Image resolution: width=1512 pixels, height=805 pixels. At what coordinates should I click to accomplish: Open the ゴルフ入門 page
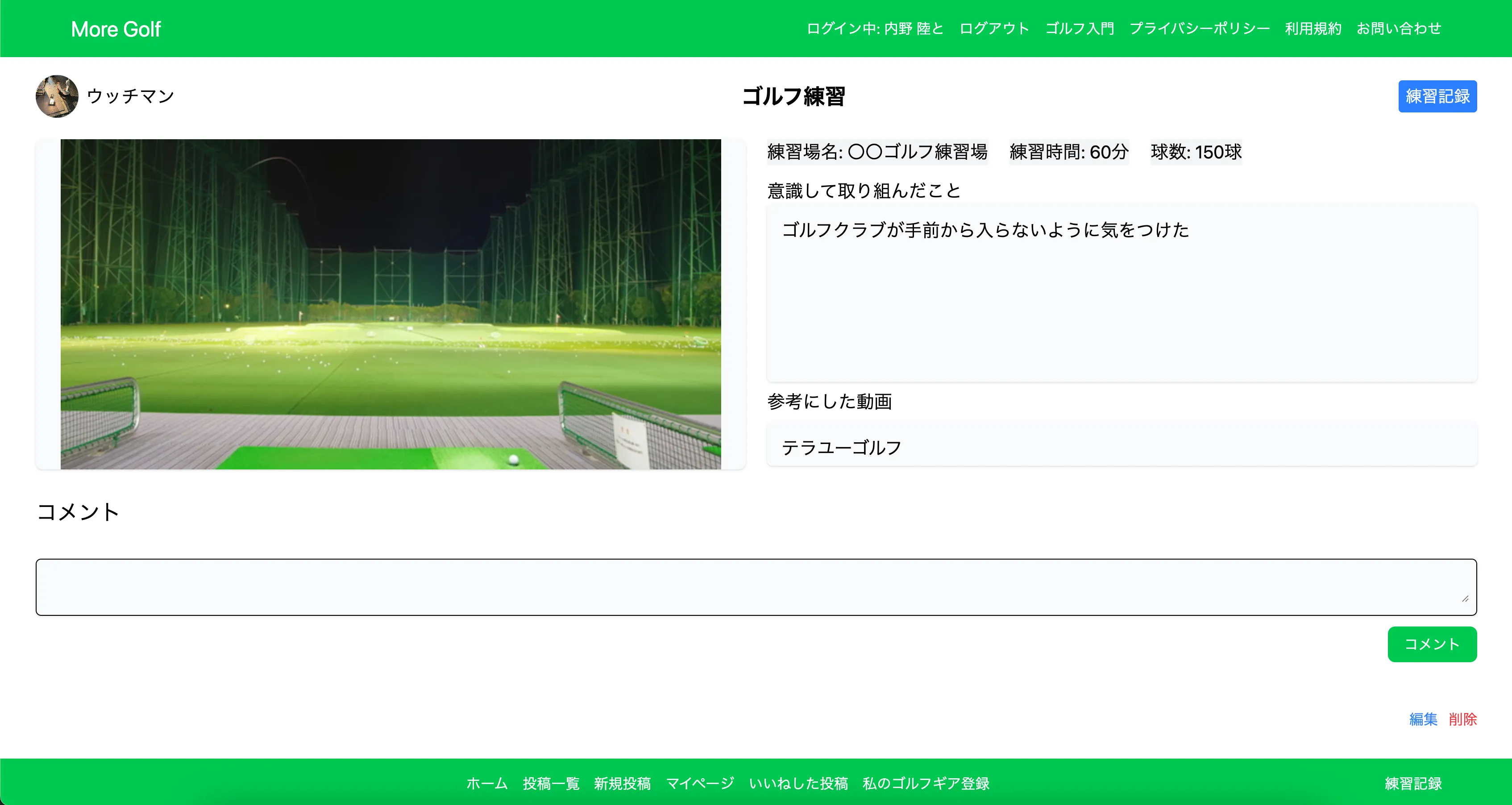[1080, 29]
